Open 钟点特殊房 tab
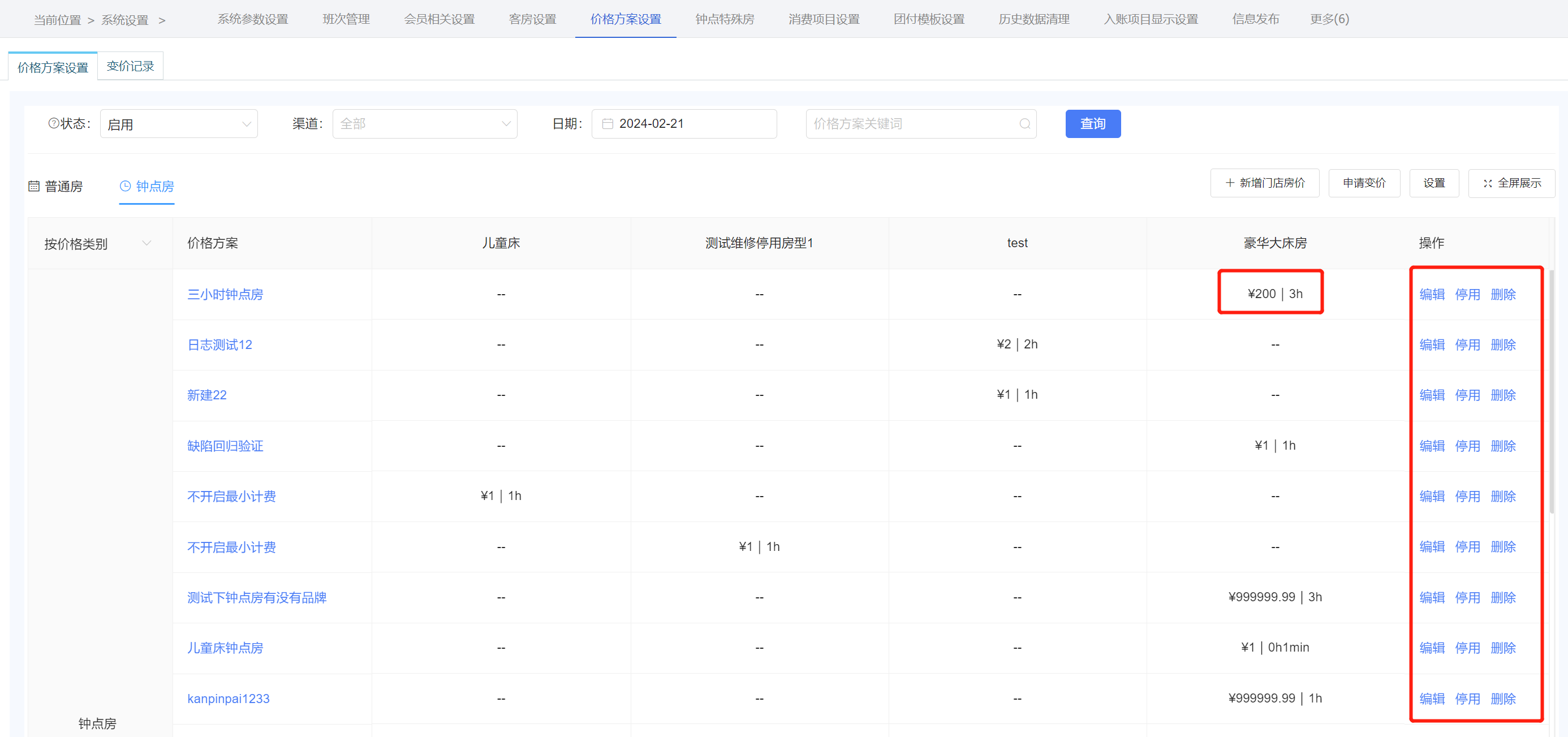This screenshot has height=737, width=1568. [725, 19]
